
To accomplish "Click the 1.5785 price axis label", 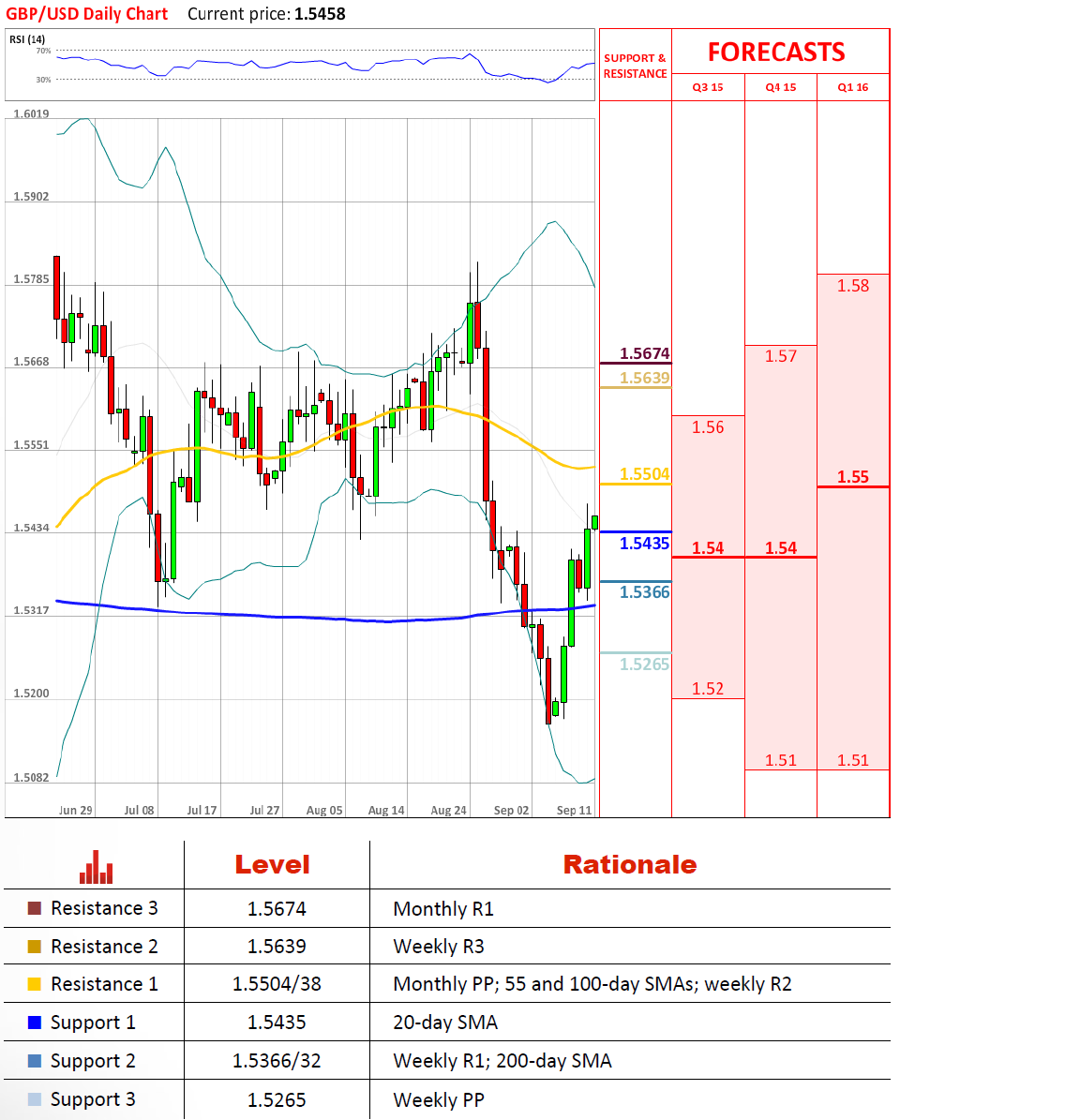I will (x=32, y=278).
